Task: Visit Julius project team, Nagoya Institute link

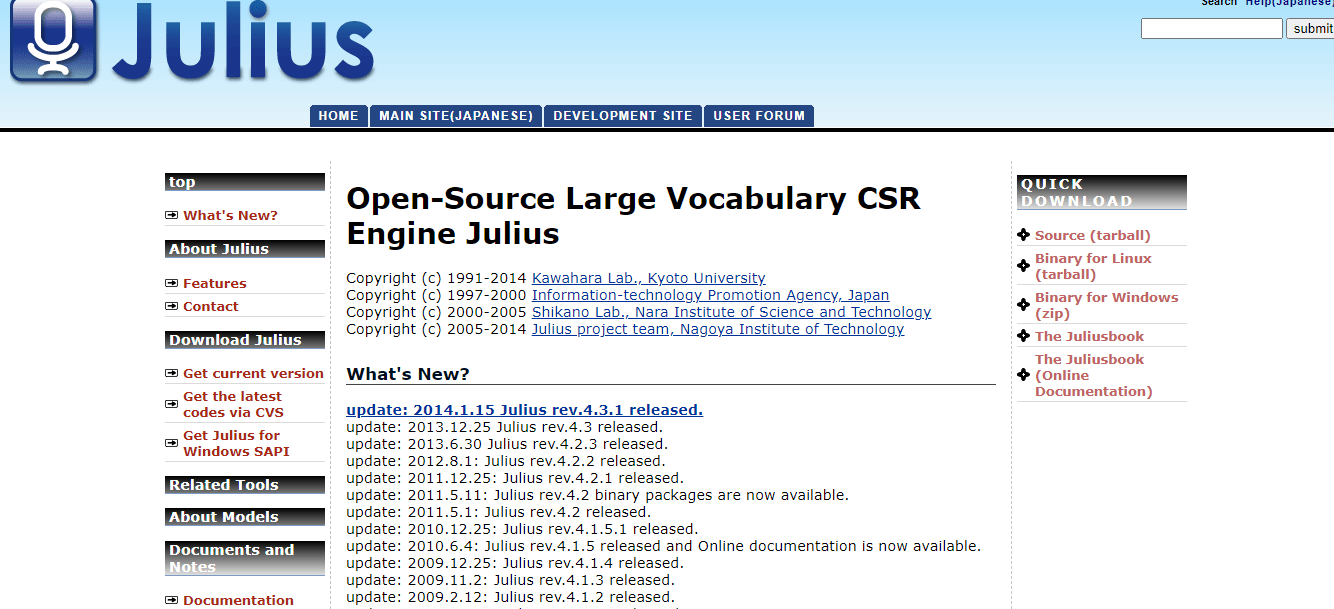Action: coord(718,329)
